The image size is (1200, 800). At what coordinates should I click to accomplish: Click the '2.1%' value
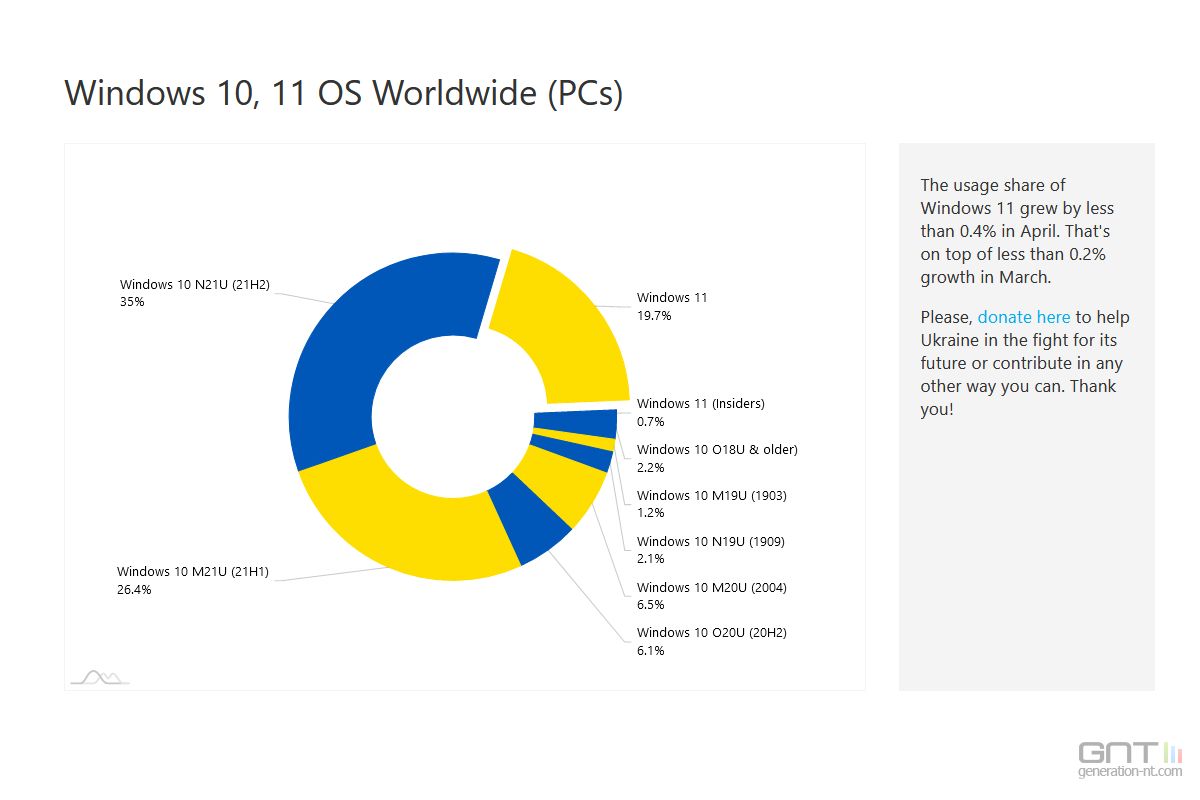(651, 559)
